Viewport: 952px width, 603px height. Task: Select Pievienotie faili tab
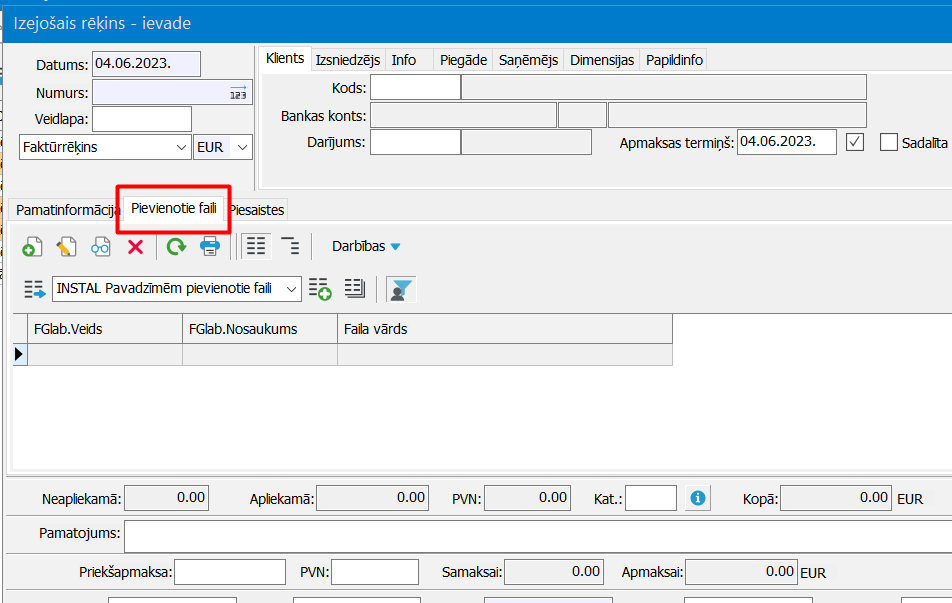[174, 208]
